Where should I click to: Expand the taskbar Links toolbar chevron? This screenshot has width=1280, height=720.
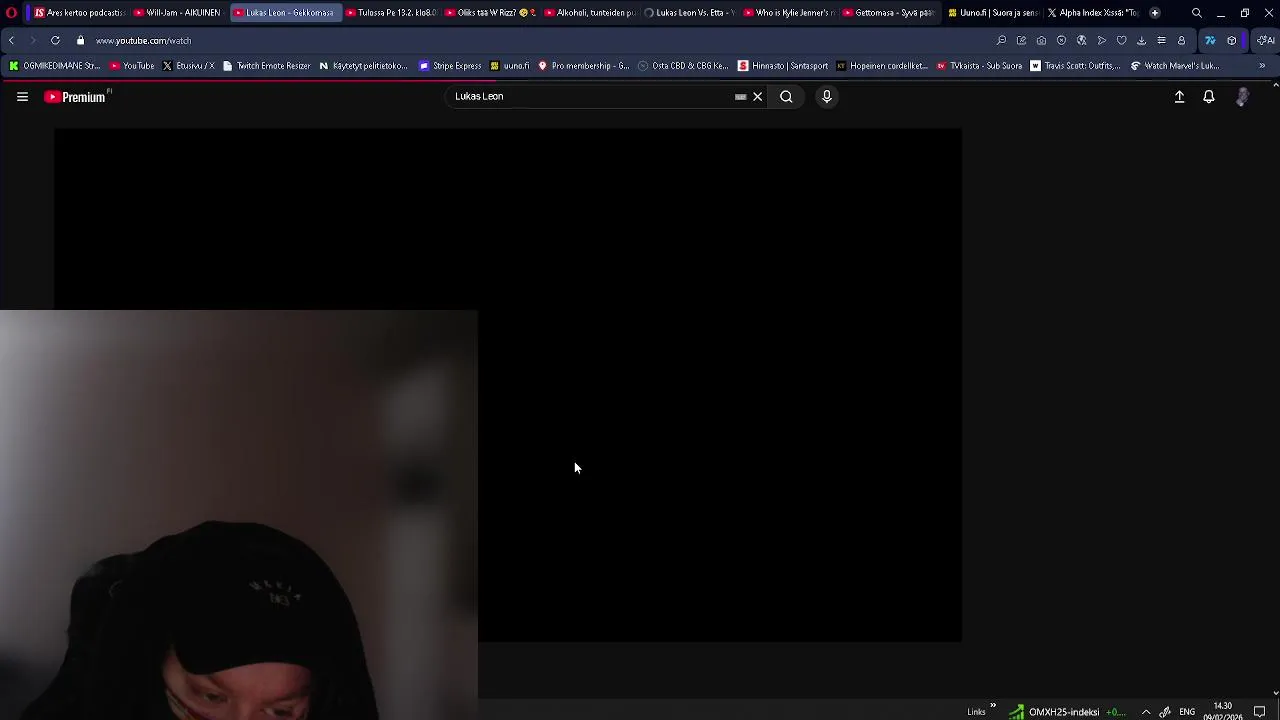tap(993, 707)
